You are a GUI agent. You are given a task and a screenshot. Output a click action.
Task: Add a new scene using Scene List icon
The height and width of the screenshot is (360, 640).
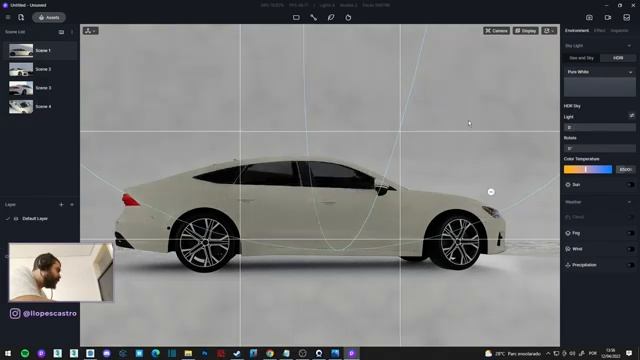click(61, 32)
